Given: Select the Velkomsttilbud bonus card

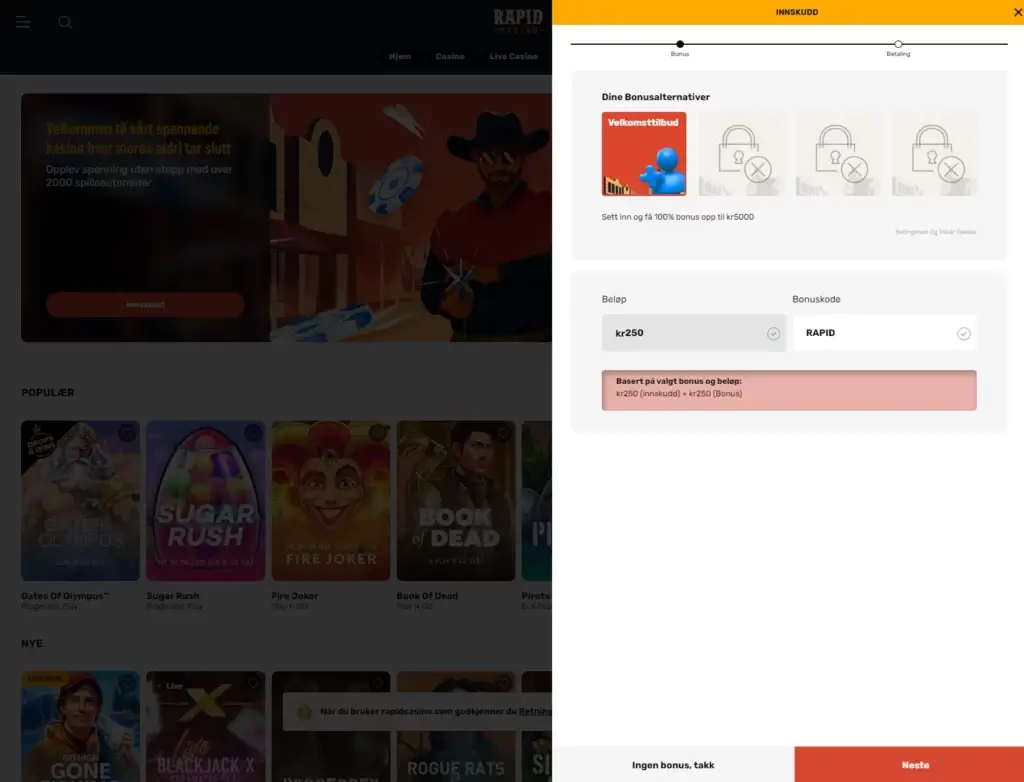Looking at the screenshot, I should pyautogui.click(x=643, y=154).
